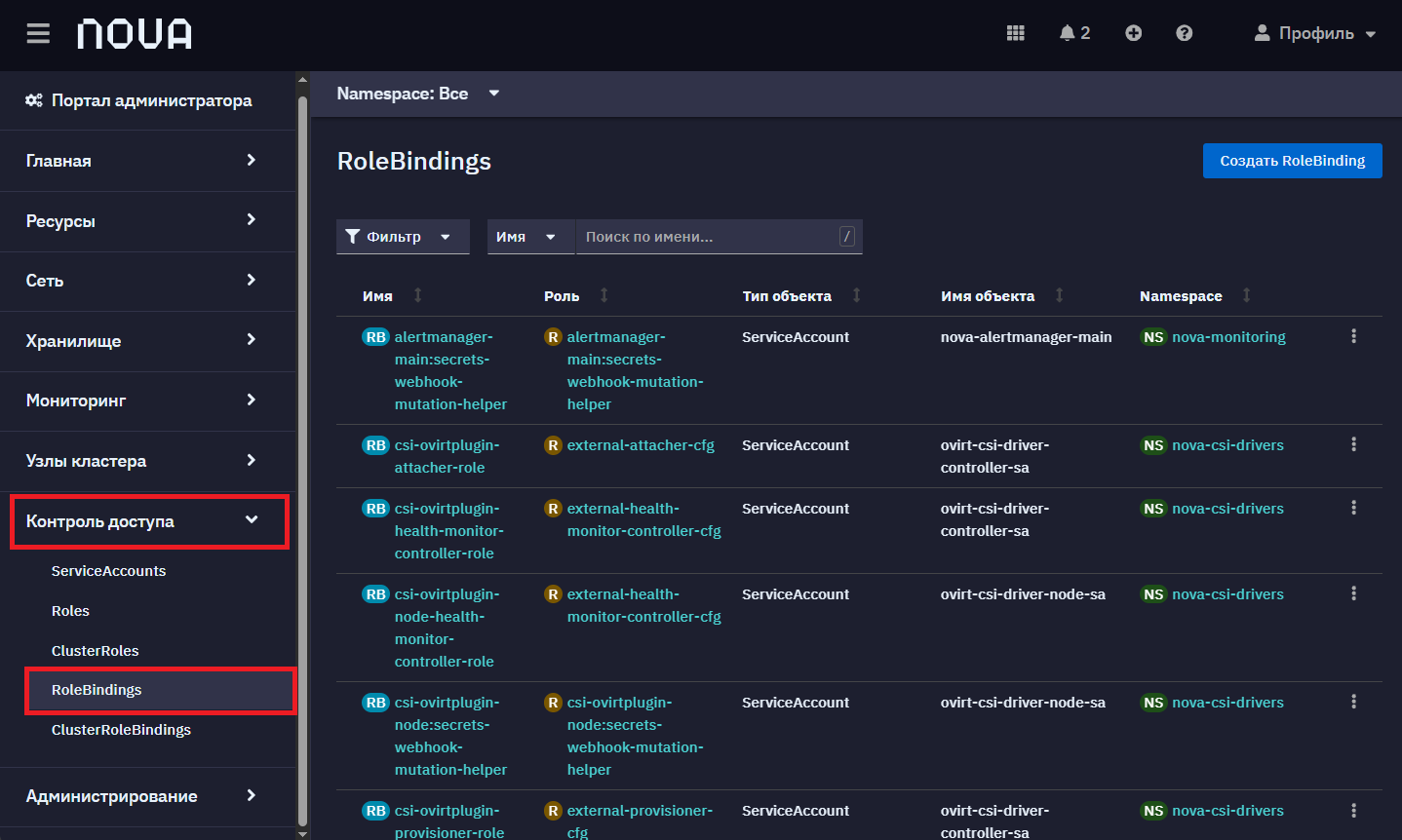Select RoleBindings in sidebar
The width and height of the screenshot is (1402, 840).
pos(160,690)
